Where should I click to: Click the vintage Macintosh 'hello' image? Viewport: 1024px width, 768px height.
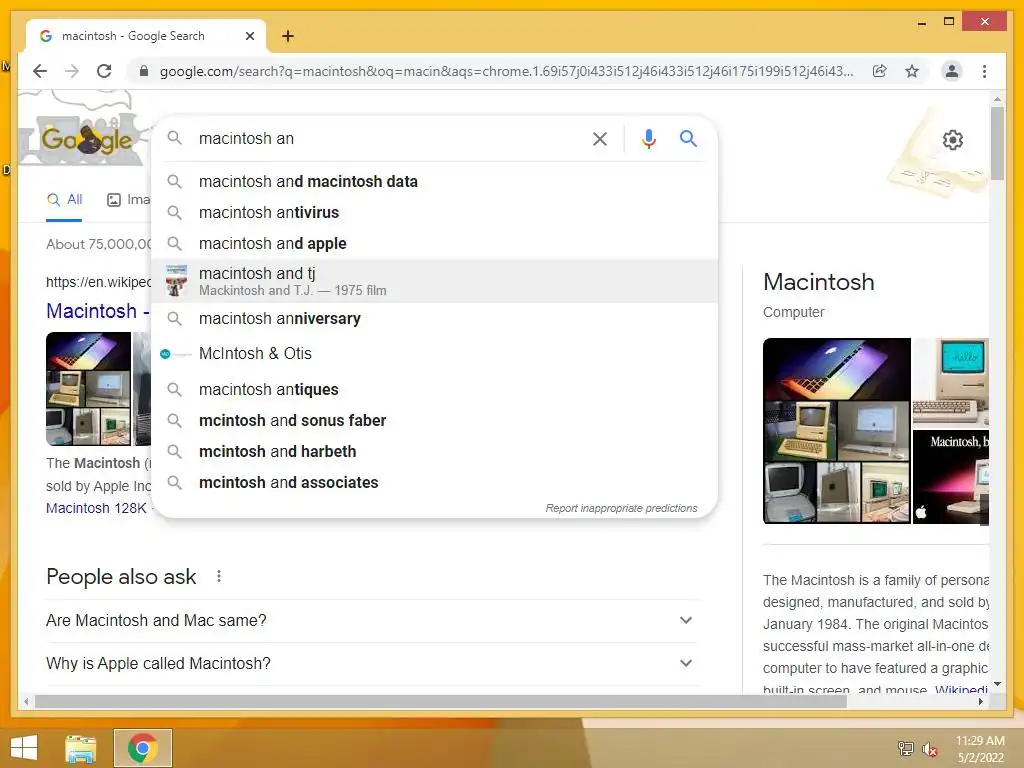coord(951,381)
